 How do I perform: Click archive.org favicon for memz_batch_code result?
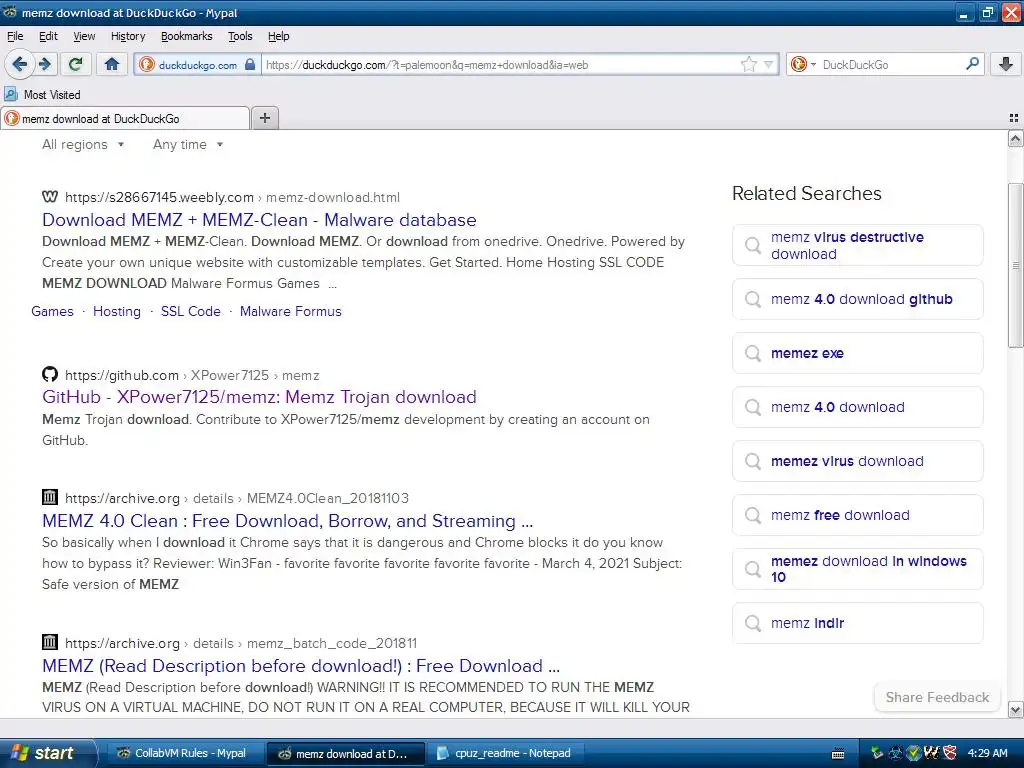50,642
